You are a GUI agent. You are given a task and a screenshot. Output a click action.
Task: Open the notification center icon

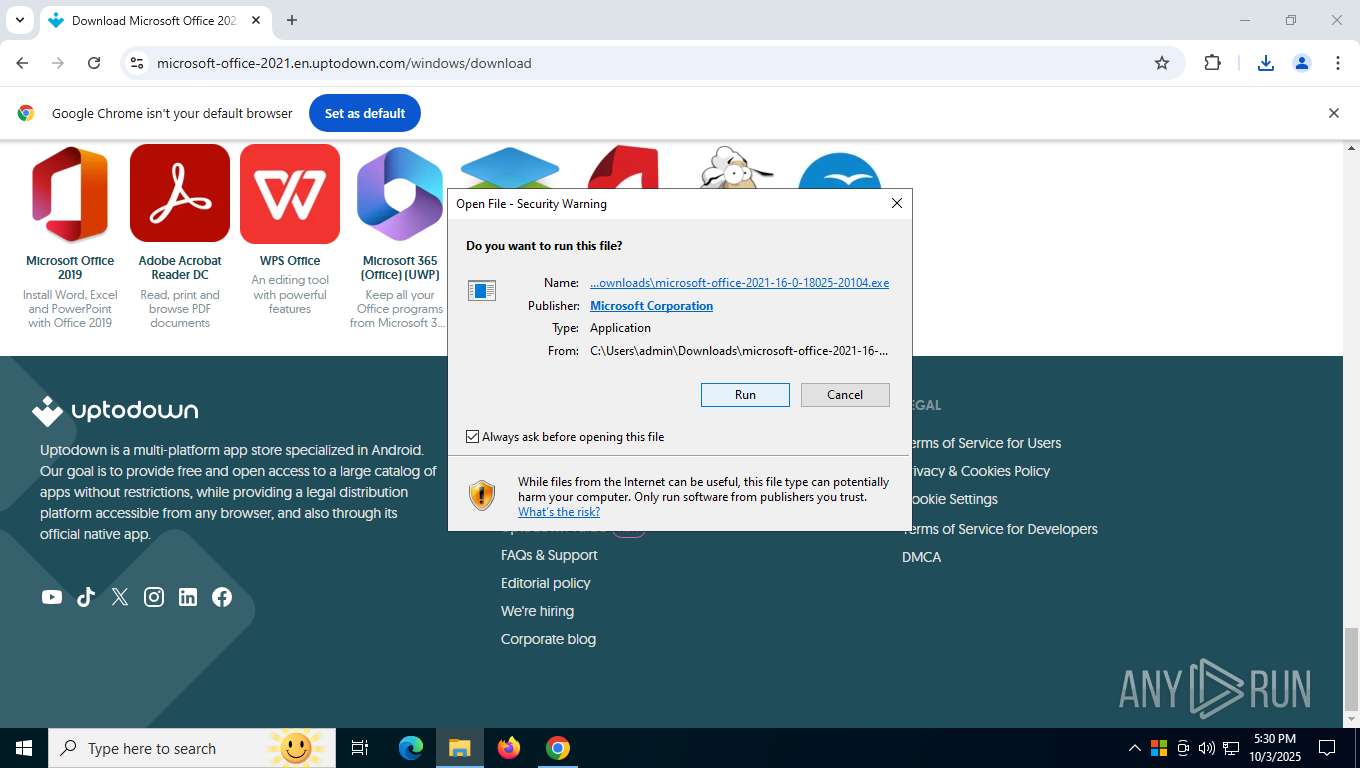click(1327, 748)
